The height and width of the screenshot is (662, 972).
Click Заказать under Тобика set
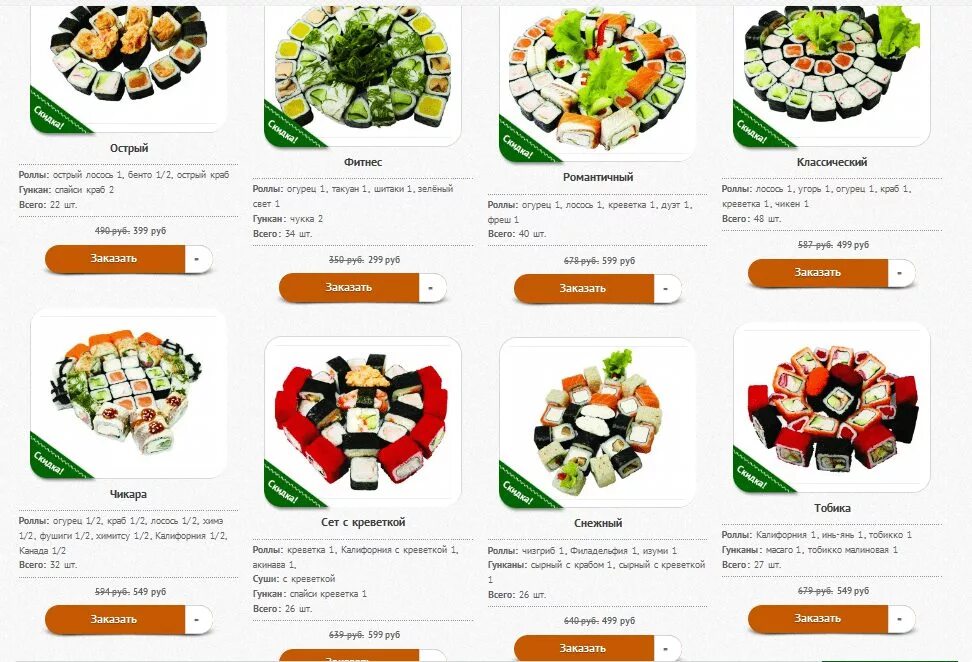tap(818, 619)
